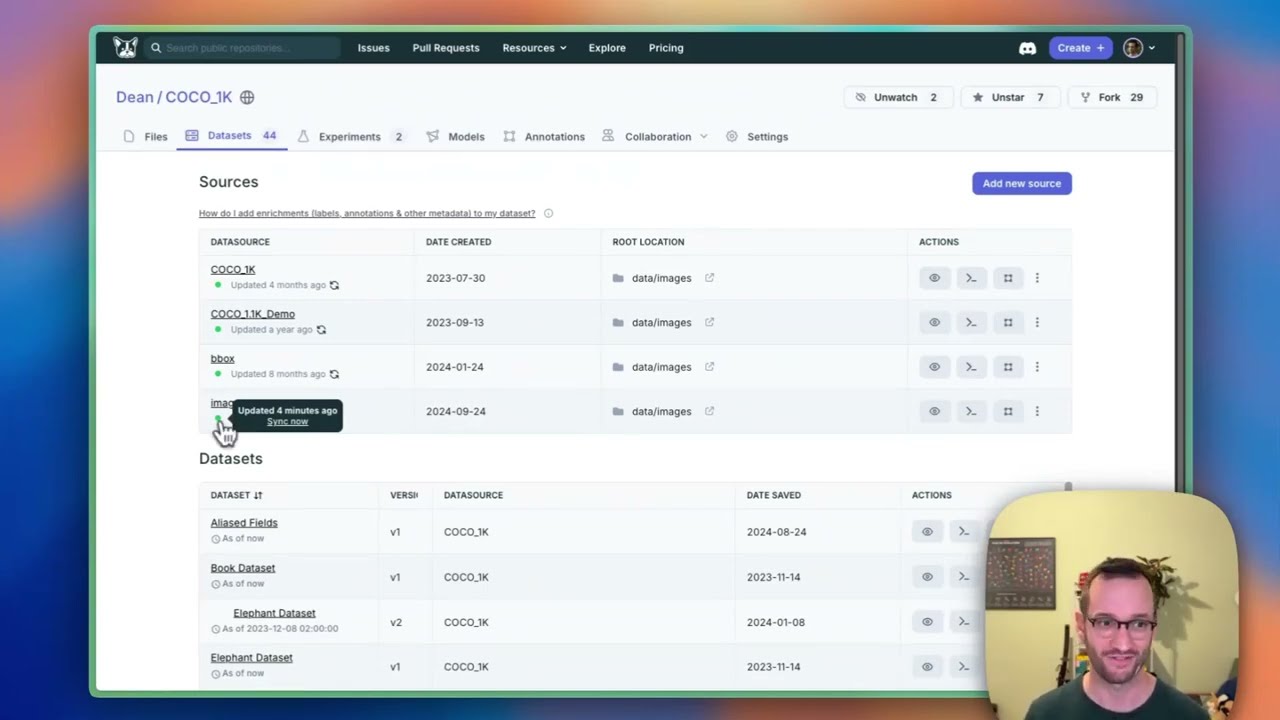This screenshot has width=1280, height=720.
Task: Click Add new source button
Action: click(1021, 183)
